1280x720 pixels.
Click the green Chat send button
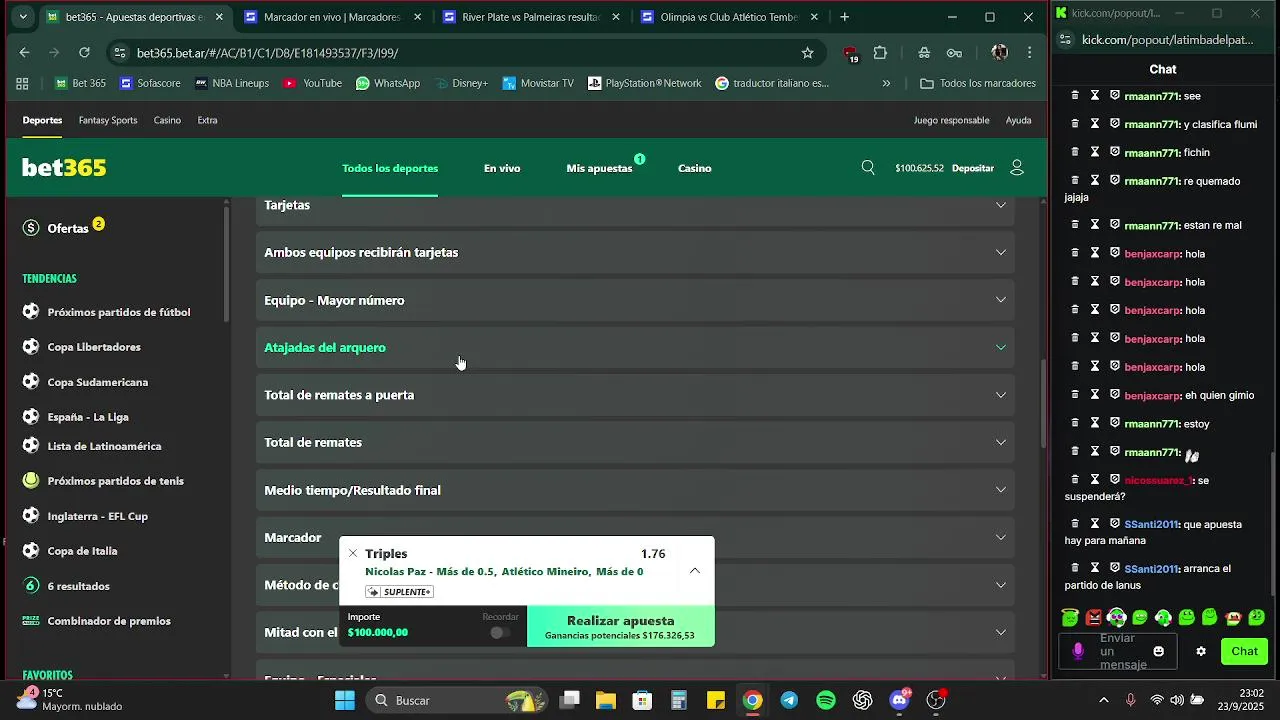pyautogui.click(x=1244, y=651)
